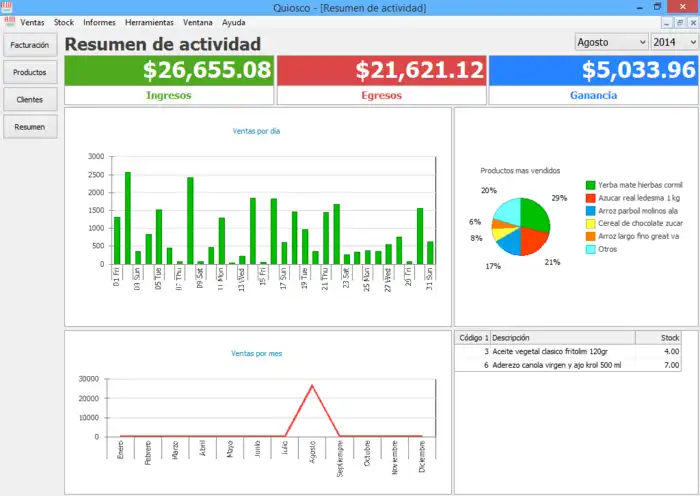Open the Ventana menu
The image size is (700, 496).
(x=197, y=22)
